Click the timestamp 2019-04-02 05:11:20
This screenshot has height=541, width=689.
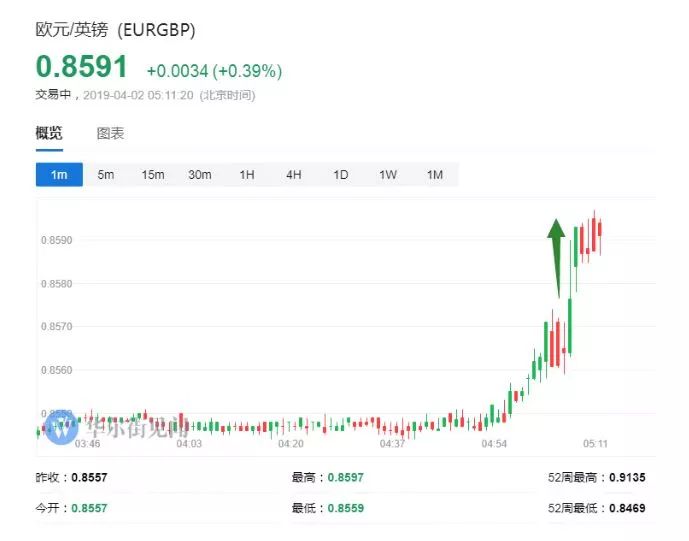[x=138, y=95]
